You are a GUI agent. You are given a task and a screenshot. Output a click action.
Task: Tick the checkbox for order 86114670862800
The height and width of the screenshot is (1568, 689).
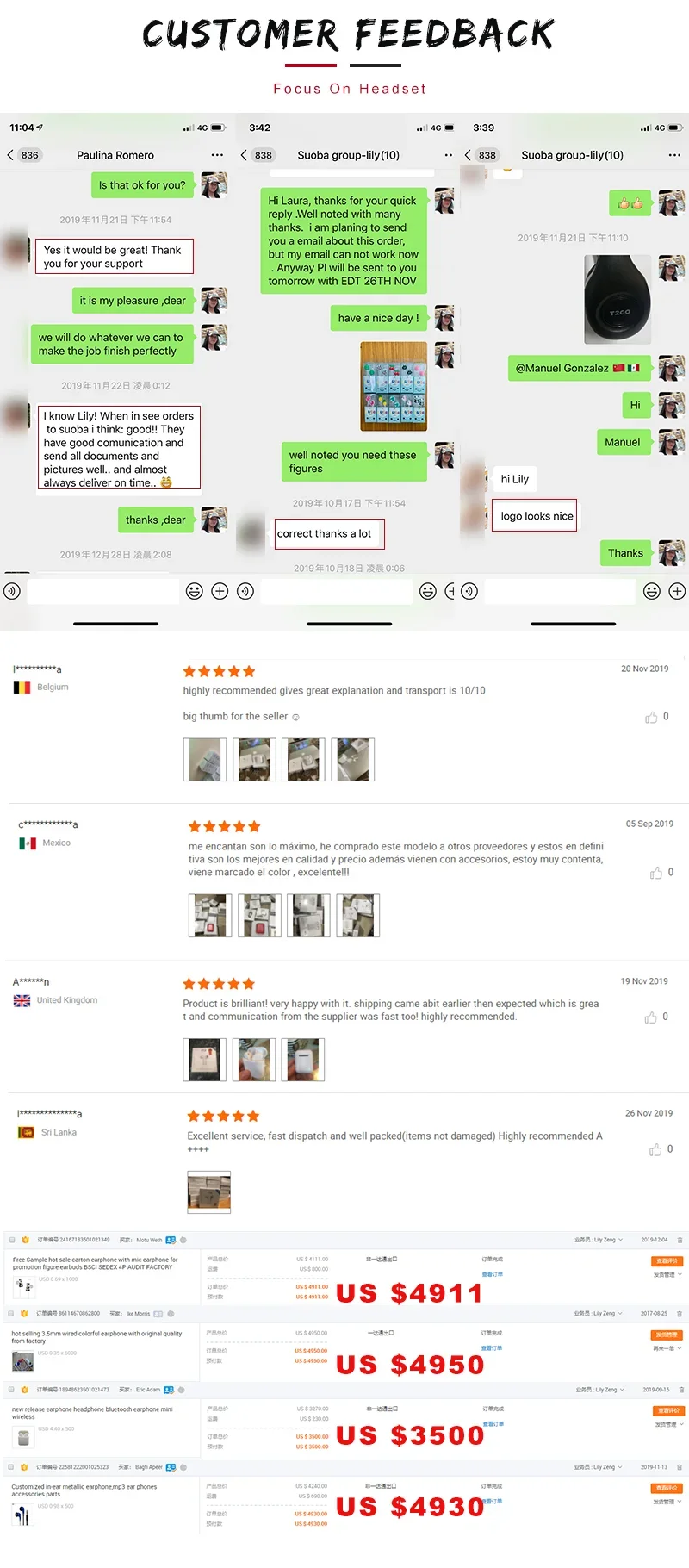[x=12, y=1314]
